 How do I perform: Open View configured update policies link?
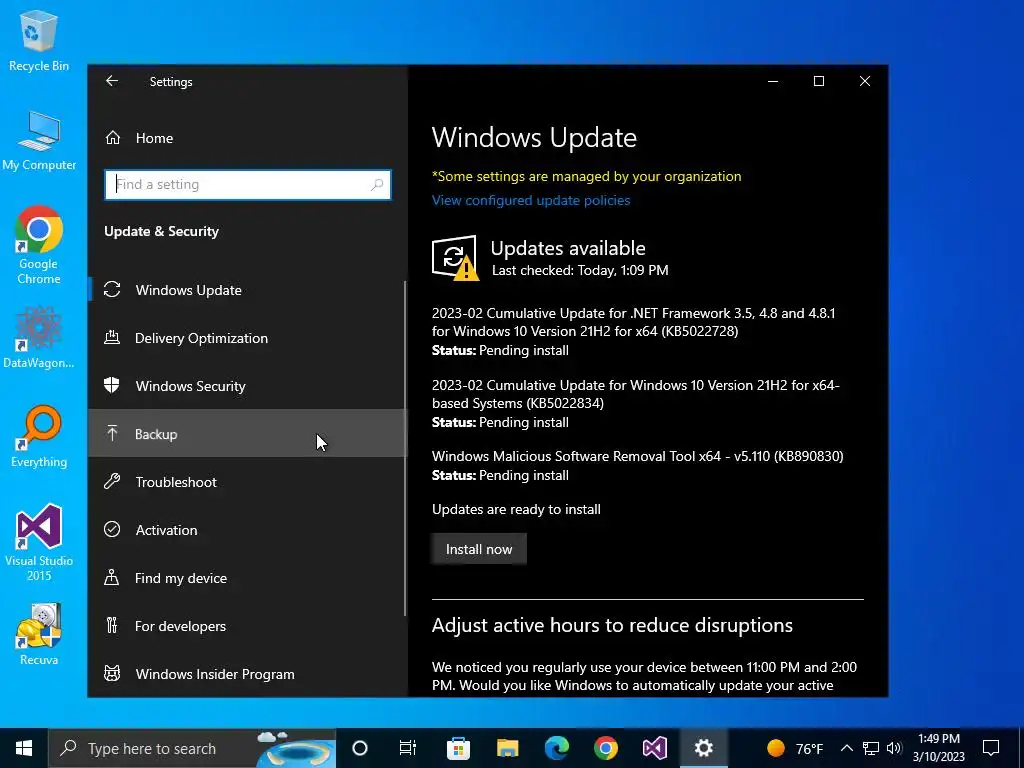tap(531, 200)
